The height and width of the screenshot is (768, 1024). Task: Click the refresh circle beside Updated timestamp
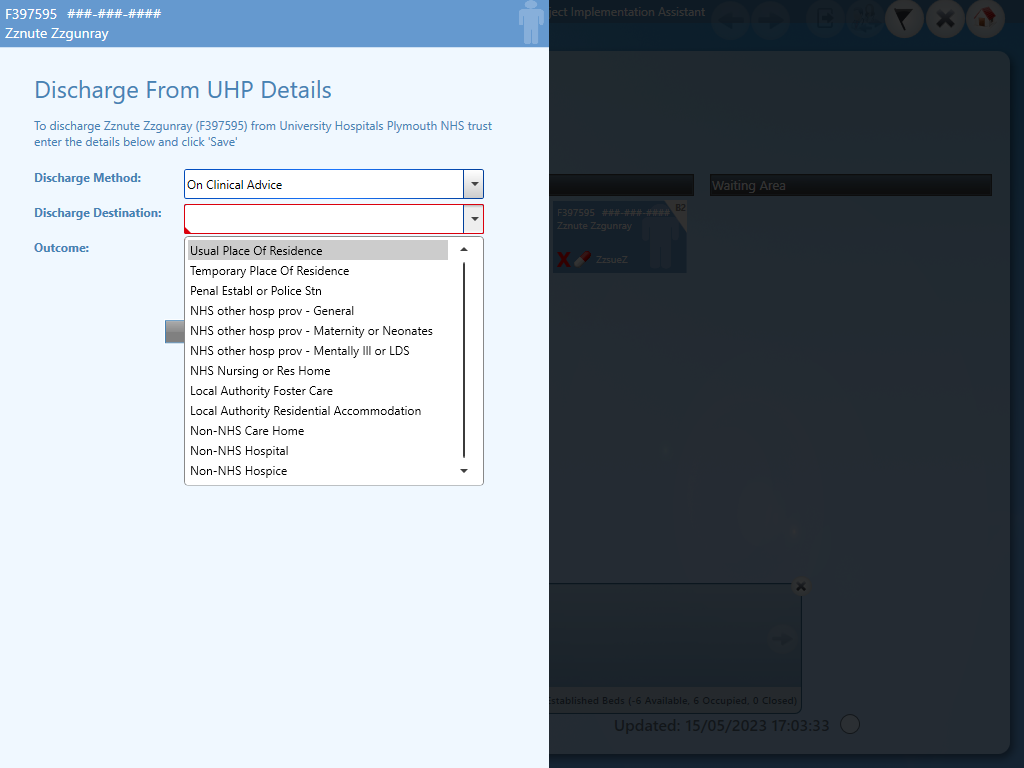(x=850, y=724)
